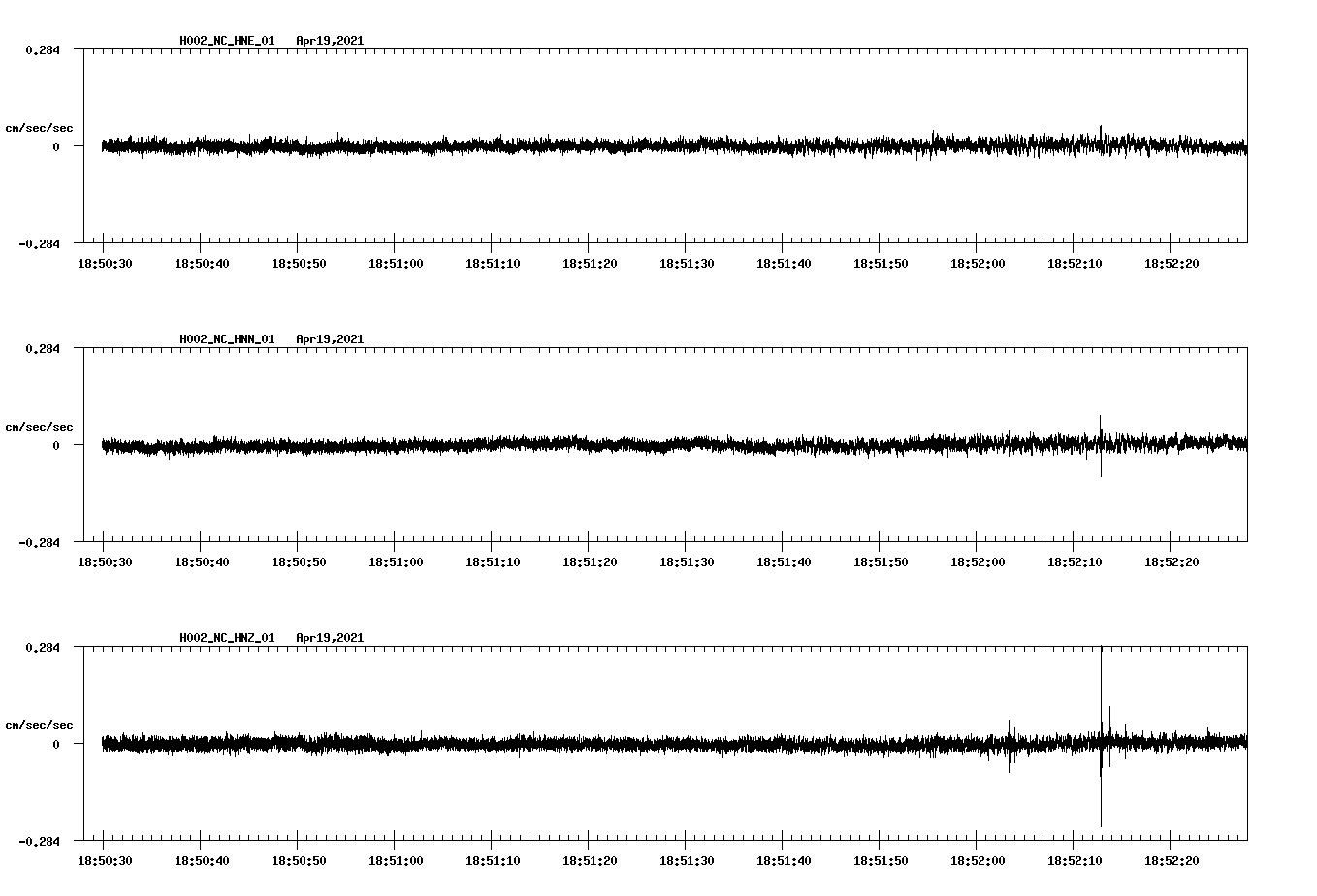The height and width of the screenshot is (896, 1317).
Task: Click the spike near 18:52:12 on the HNN trace
Action: [1103, 446]
